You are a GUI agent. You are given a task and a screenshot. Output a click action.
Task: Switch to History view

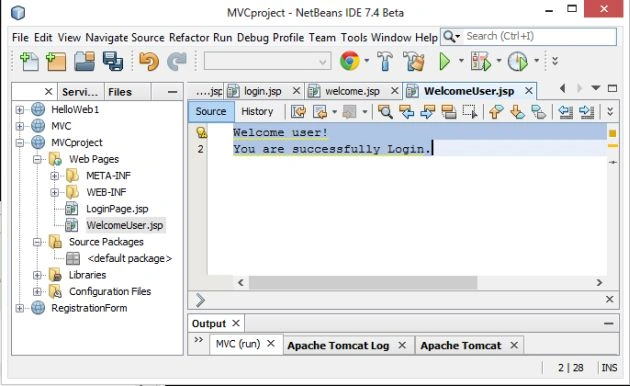257,111
